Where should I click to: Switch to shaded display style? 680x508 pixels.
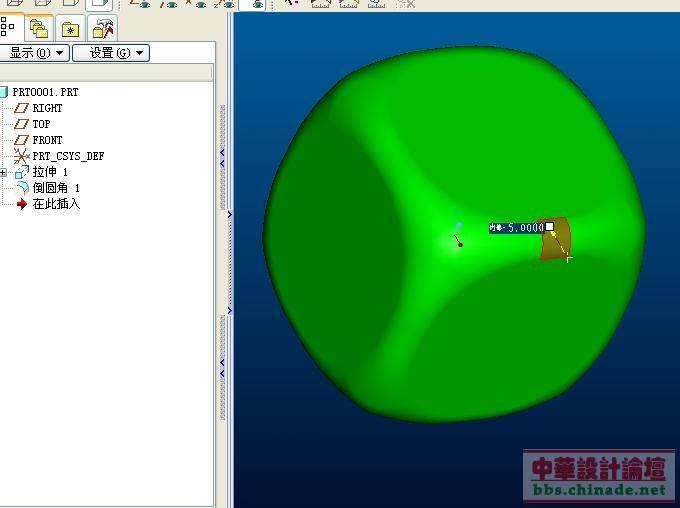point(99,4)
